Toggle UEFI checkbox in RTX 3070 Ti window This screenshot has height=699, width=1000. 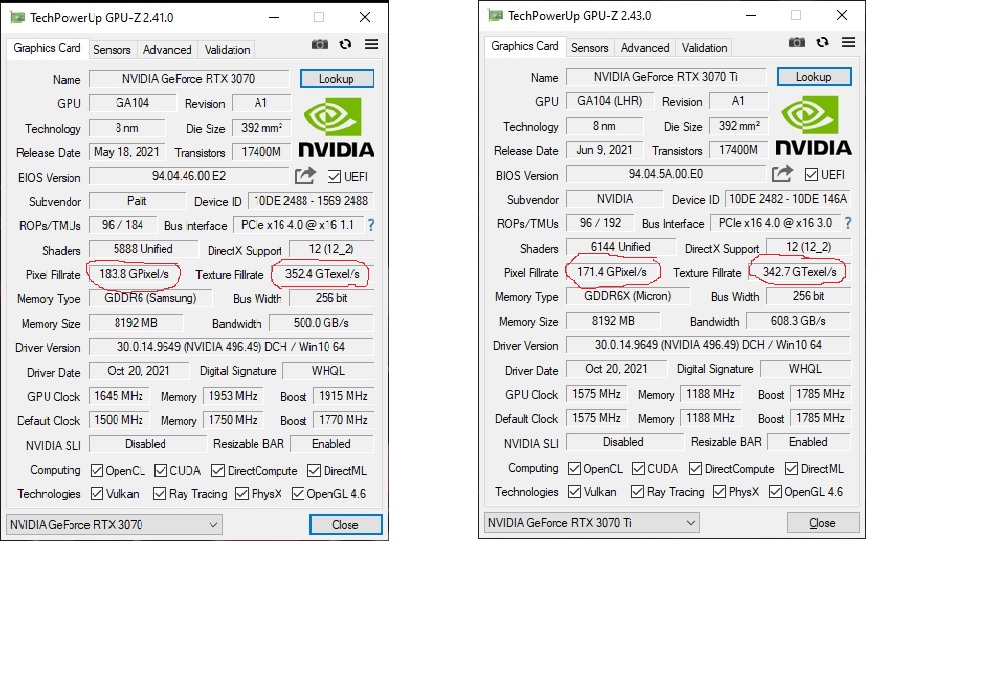click(811, 175)
